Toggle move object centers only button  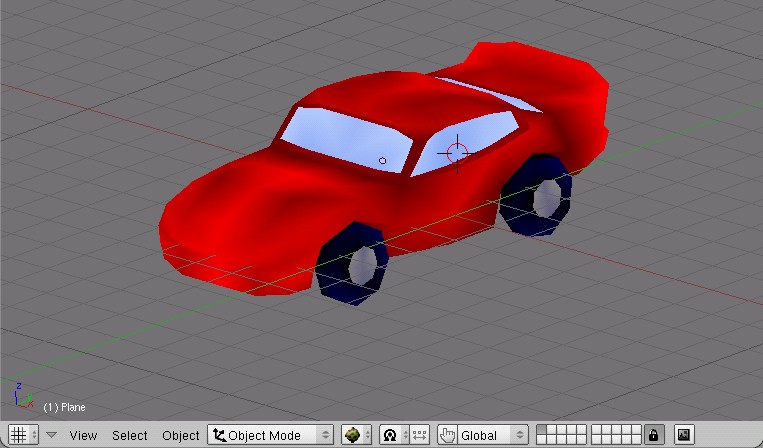tap(419, 435)
